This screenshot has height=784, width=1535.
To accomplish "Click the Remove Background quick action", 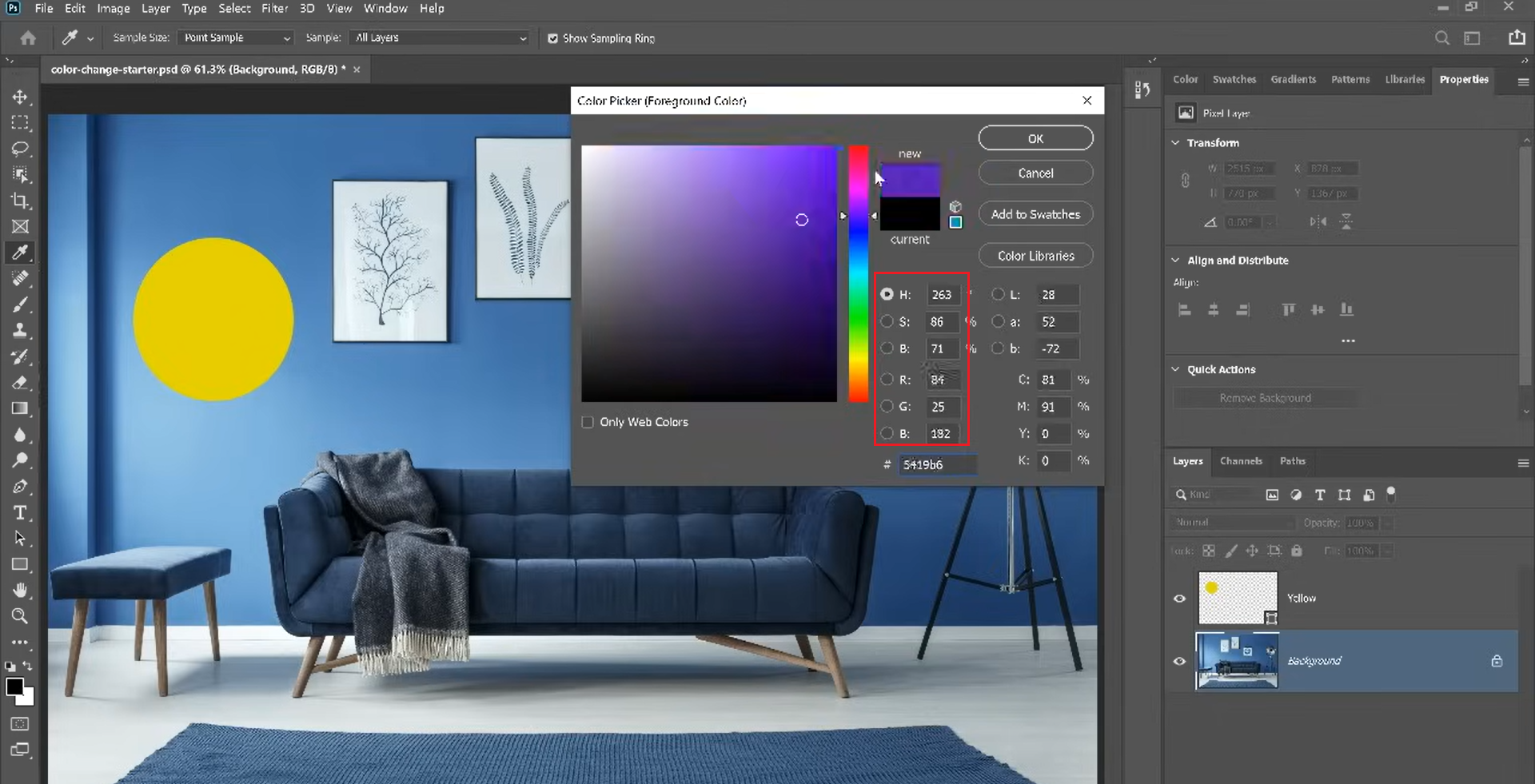I will pyautogui.click(x=1266, y=397).
